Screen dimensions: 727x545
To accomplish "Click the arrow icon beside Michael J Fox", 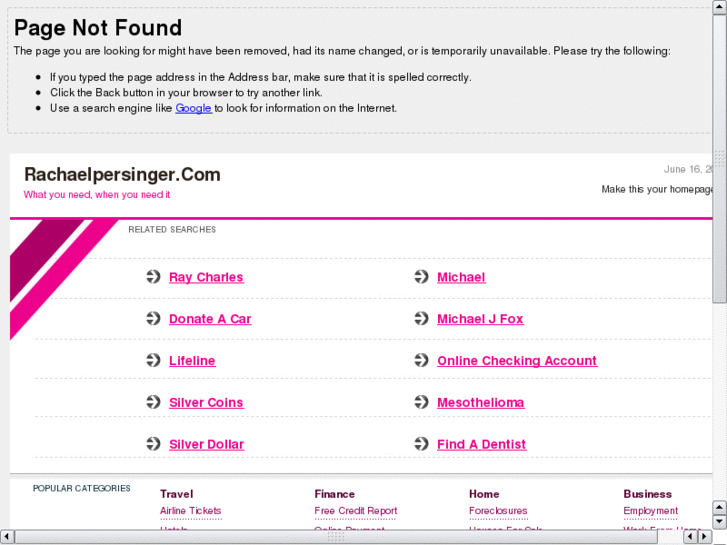I will point(421,319).
